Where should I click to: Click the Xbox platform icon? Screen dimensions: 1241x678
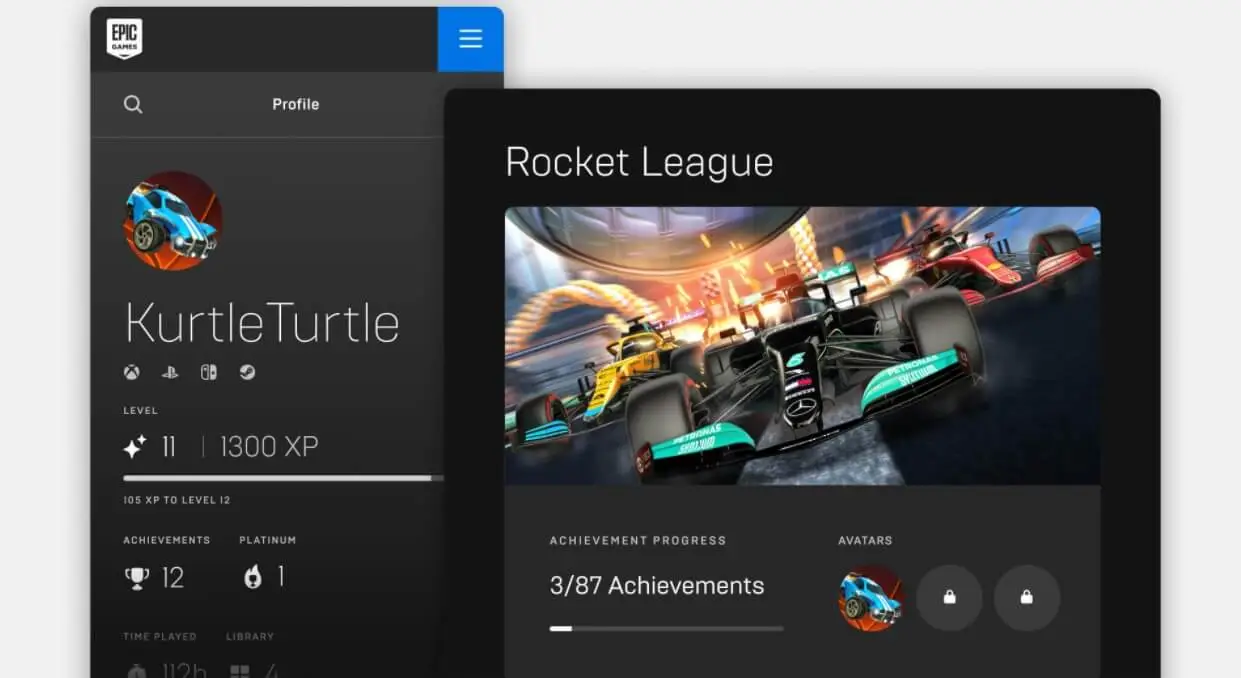click(132, 372)
